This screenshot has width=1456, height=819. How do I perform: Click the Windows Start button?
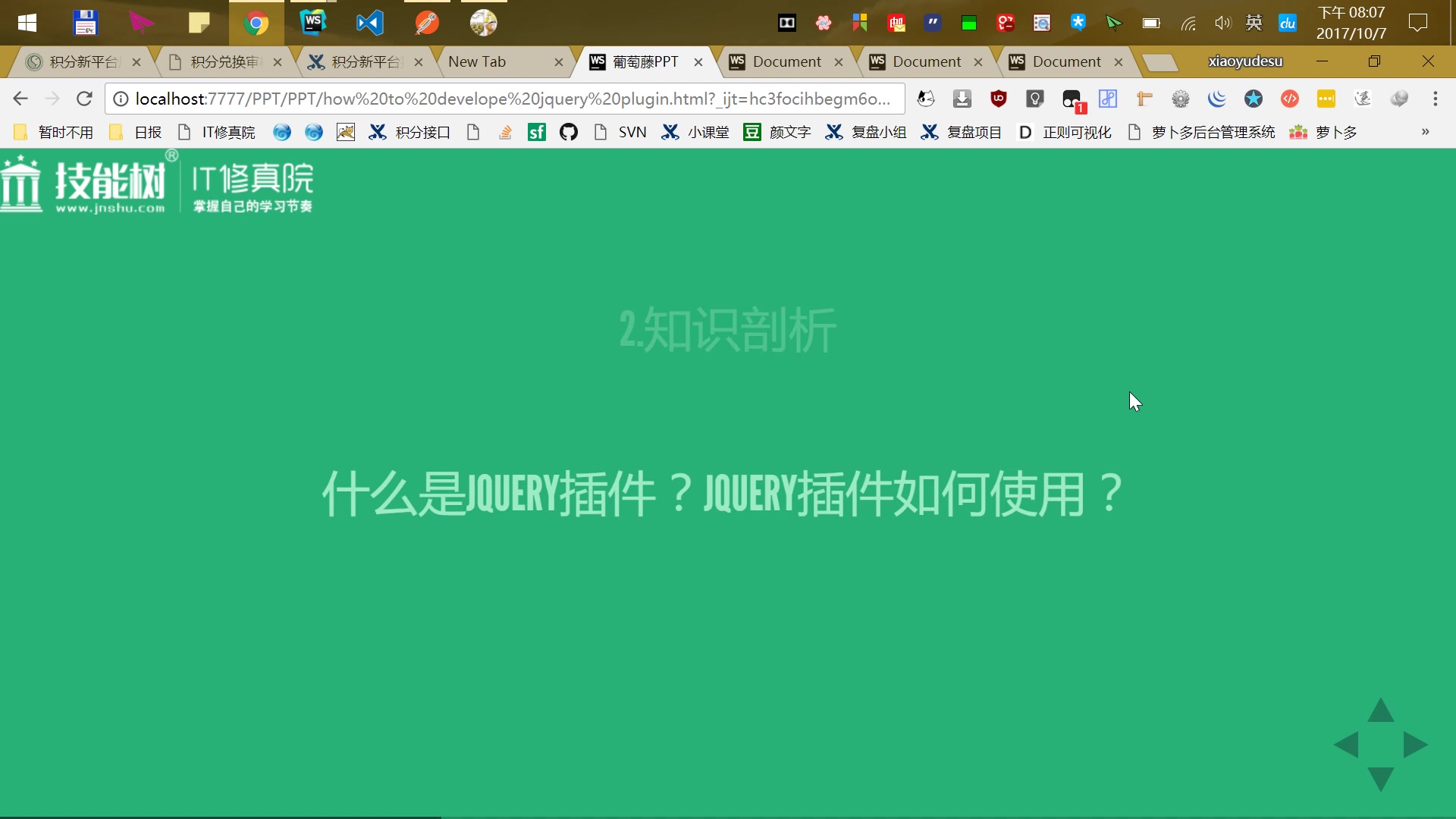coord(26,22)
